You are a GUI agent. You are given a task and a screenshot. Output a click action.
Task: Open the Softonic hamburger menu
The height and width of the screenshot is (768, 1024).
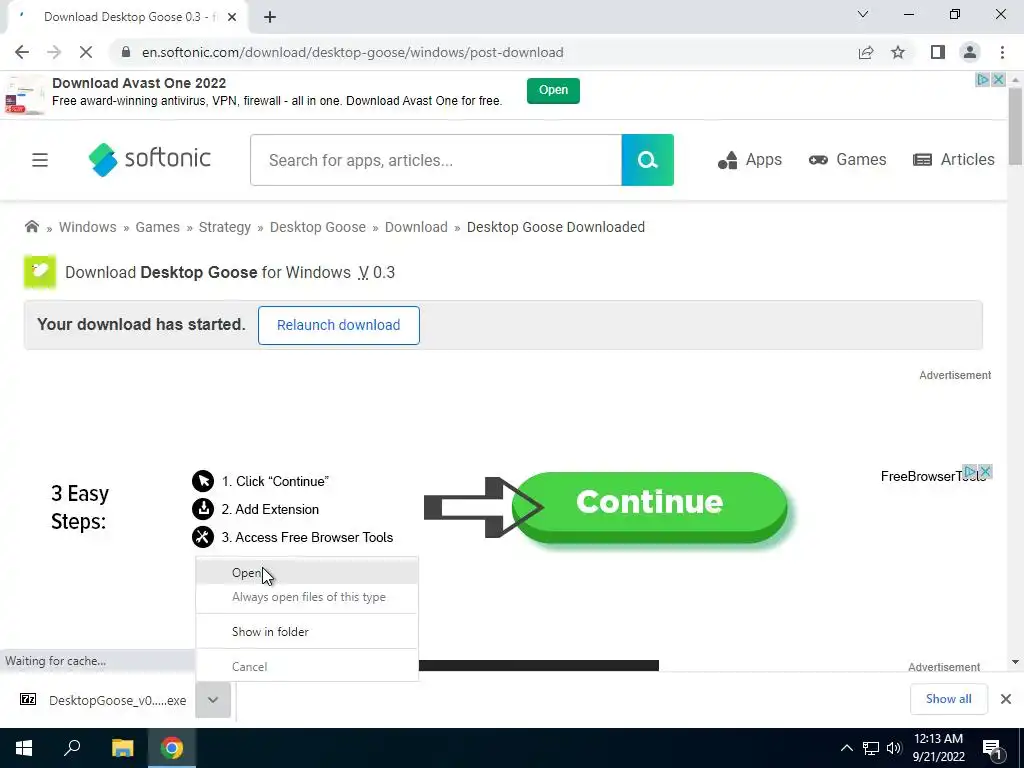pos(40,160)
